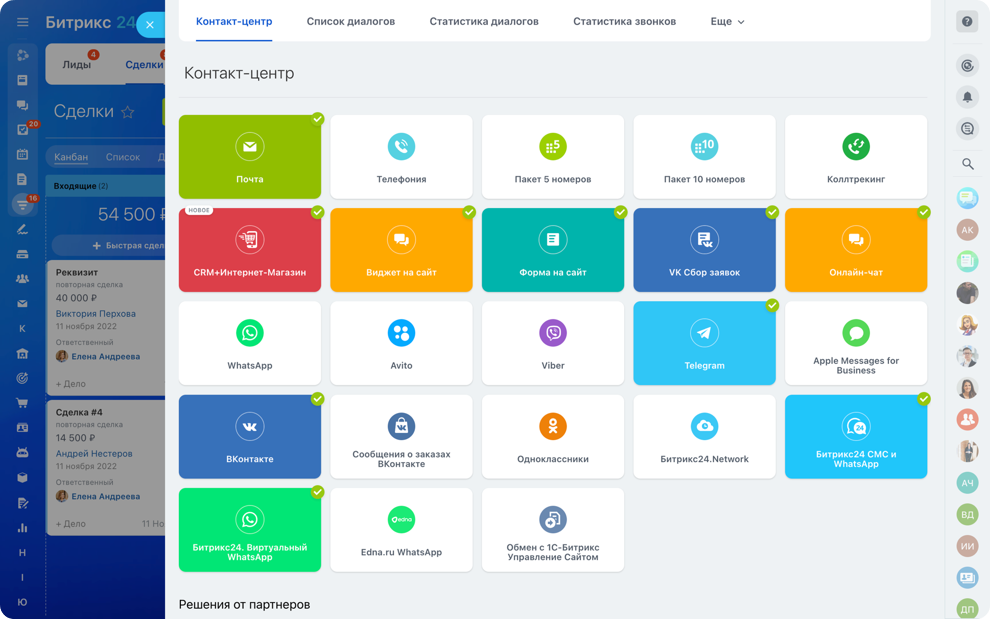Open the Коллтрекинг tile

(x=856, y=157)
